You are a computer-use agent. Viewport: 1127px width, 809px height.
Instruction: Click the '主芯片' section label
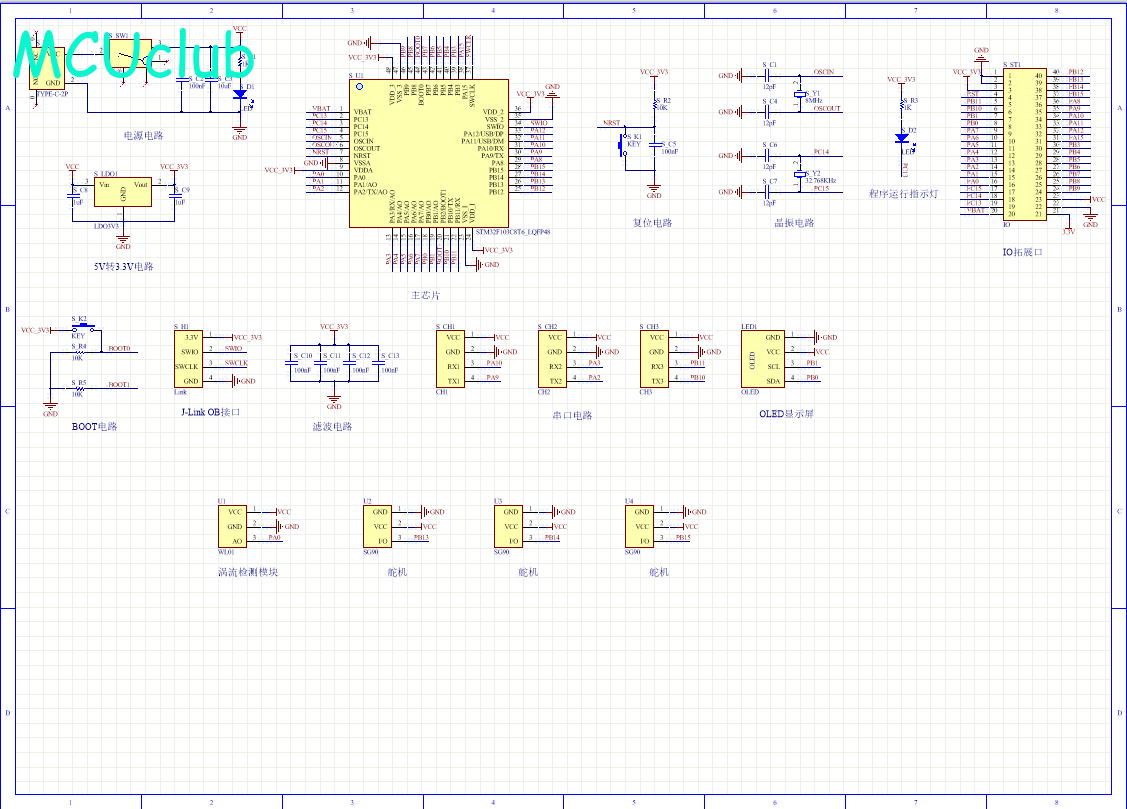pos(426,295)
